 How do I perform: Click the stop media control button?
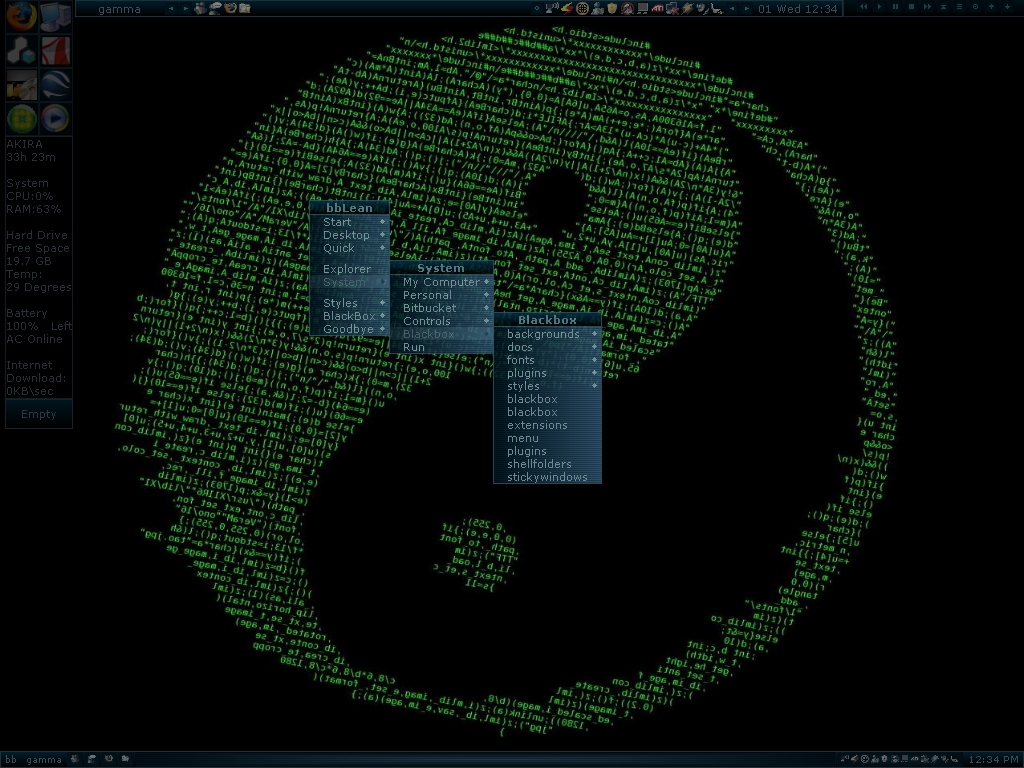pos(911,7)
